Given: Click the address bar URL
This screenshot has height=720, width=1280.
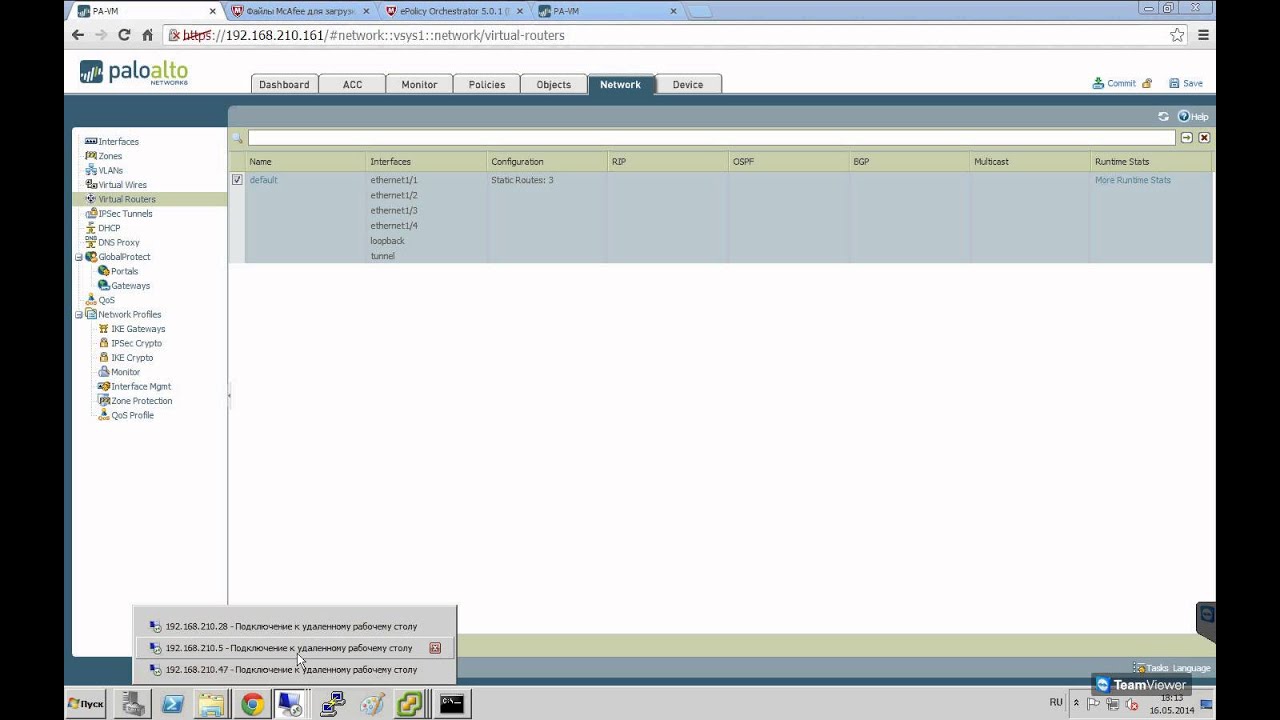Looking at the screenshot, I should click(x=374, y=35).
